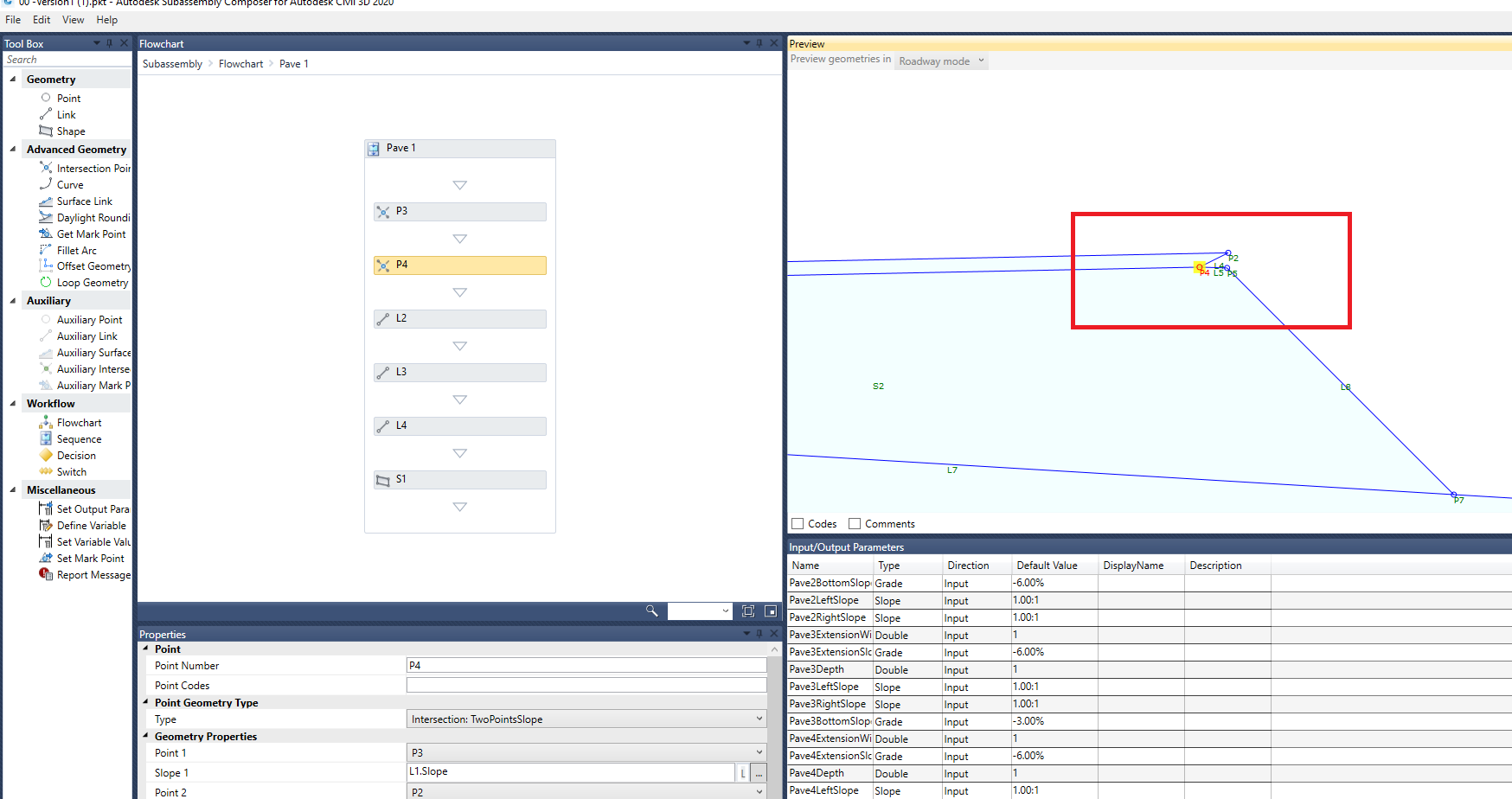Viewport: 1512px width, 799px height.
Task: Click the Point Codes input field
Action: pyautogui.click(x=586, y=684)
